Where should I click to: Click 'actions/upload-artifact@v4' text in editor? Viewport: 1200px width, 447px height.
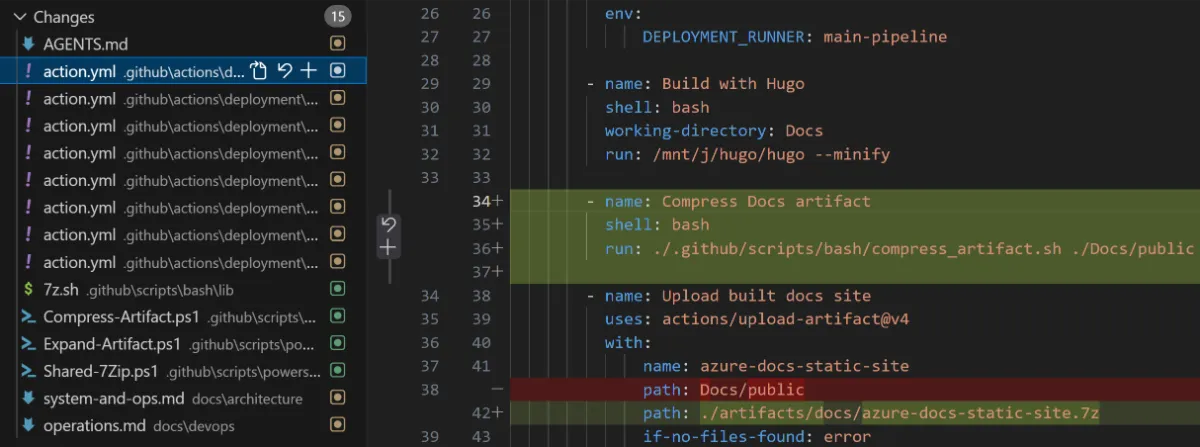point(784,319)
